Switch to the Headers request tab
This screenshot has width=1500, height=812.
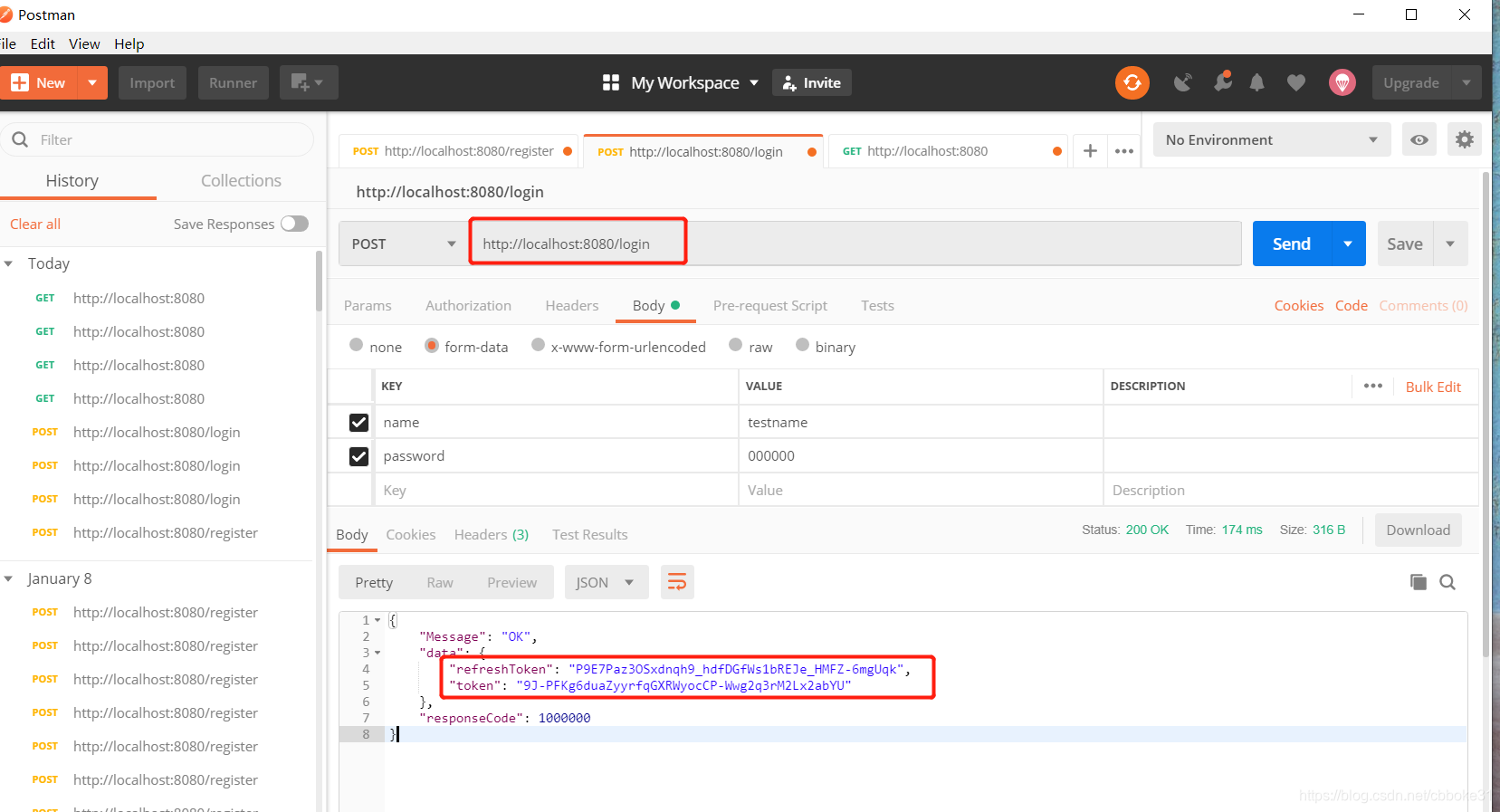click(x=571, y=305)
